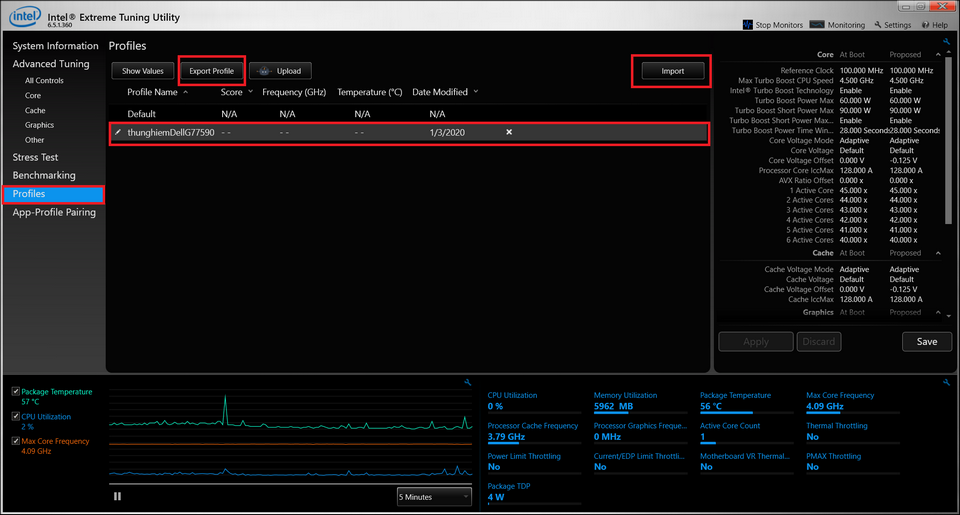
Task: Click the Export Profile button
Action: point(211,71)
